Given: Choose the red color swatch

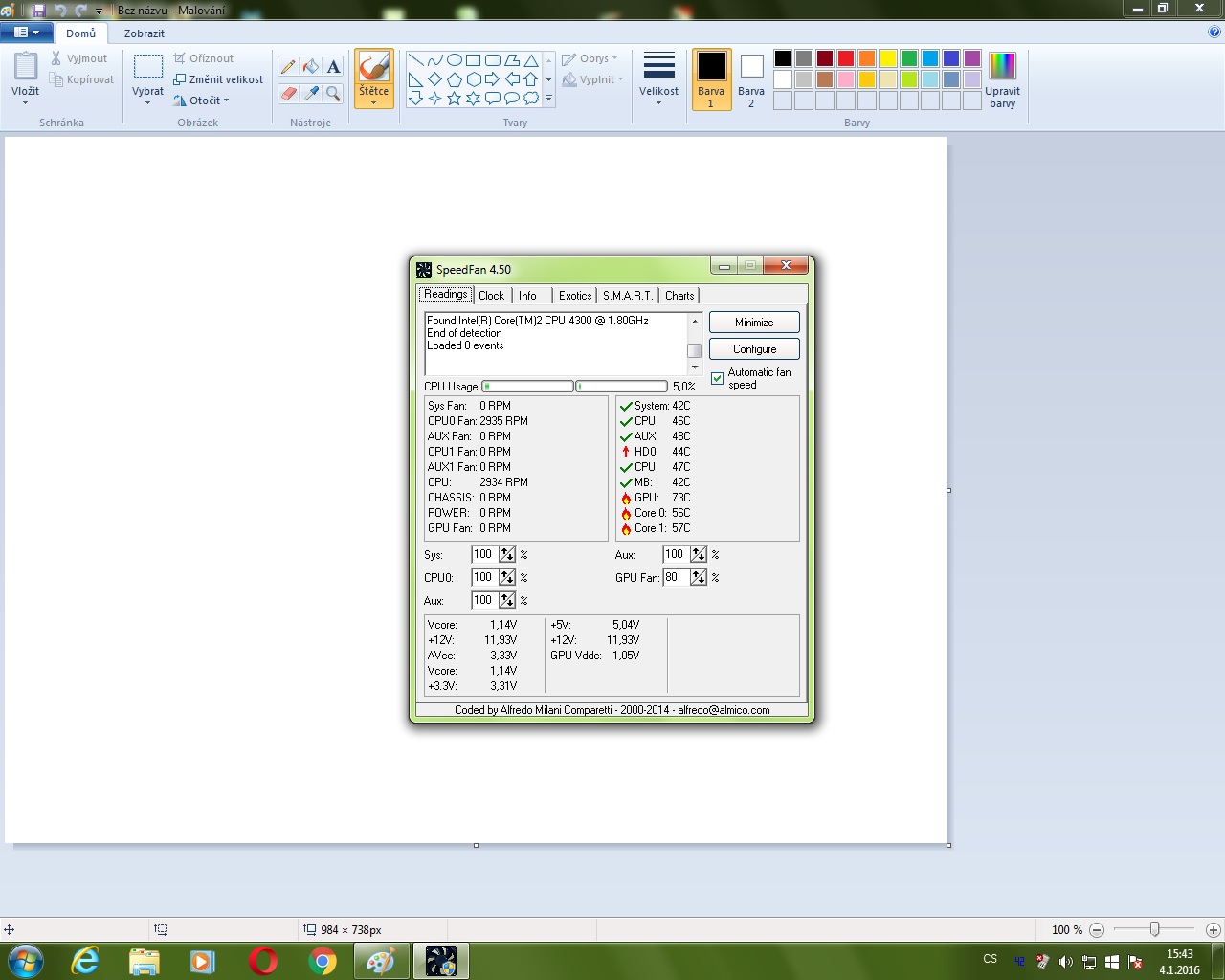Looking at the screenshot, I should 846,58.
